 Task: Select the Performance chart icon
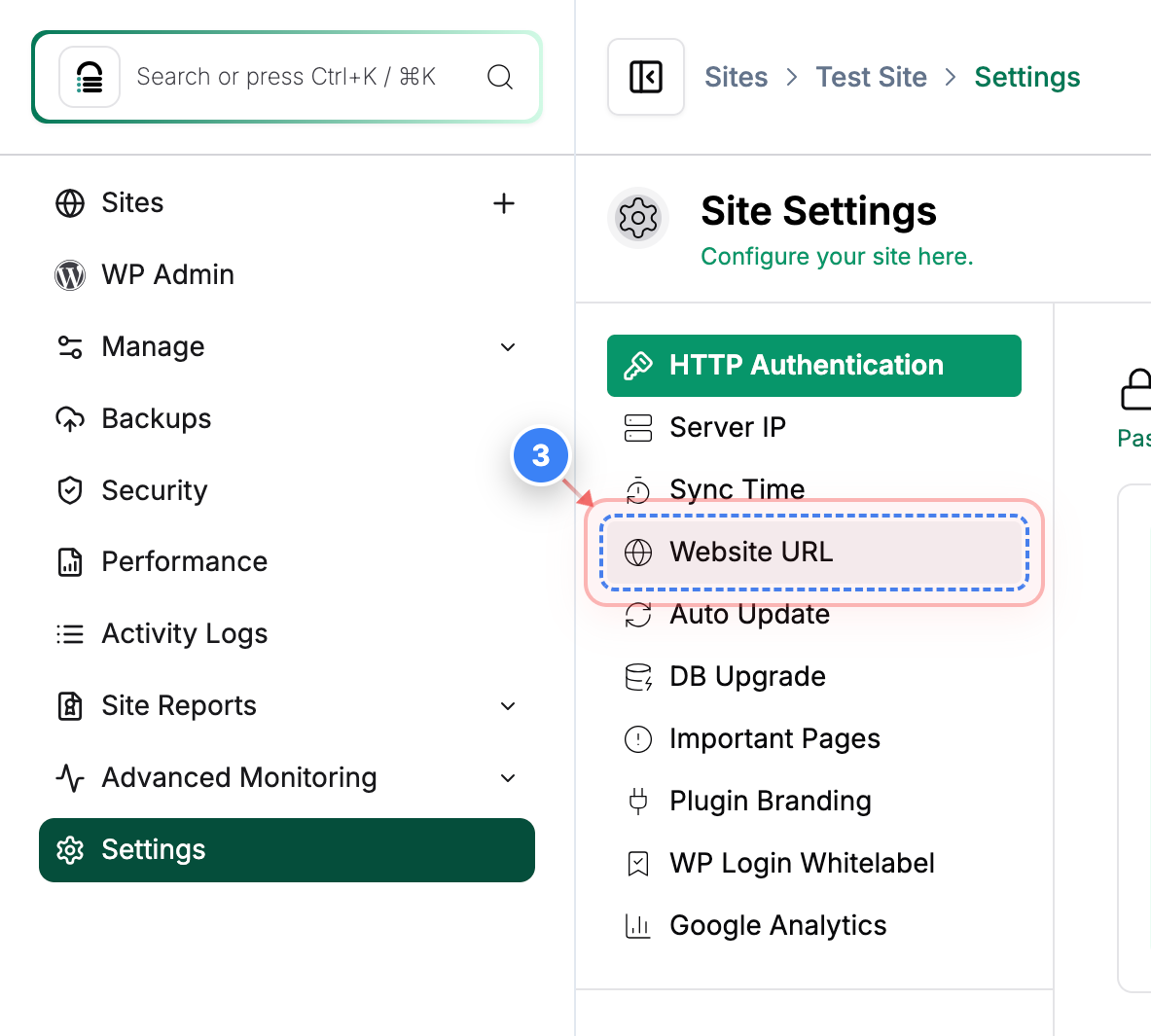click(x=69, y=561)
